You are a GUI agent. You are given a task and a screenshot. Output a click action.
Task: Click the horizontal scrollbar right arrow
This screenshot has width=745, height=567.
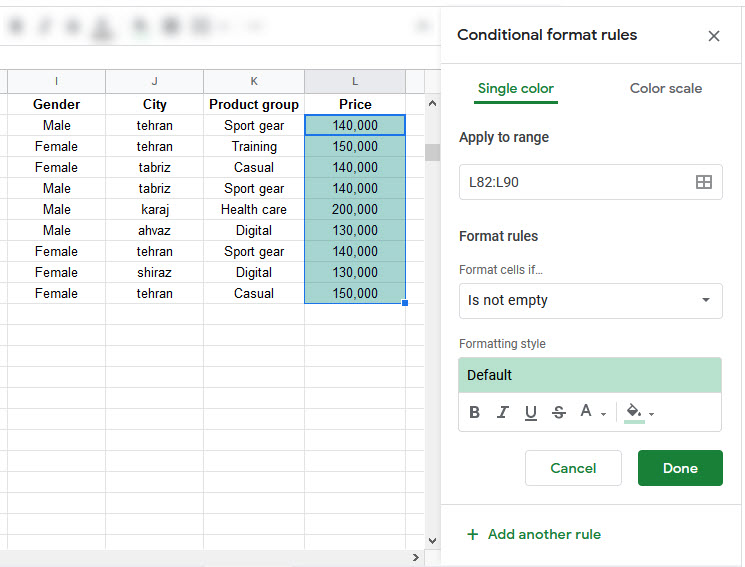pyautogui.click(x=416, y=557)
